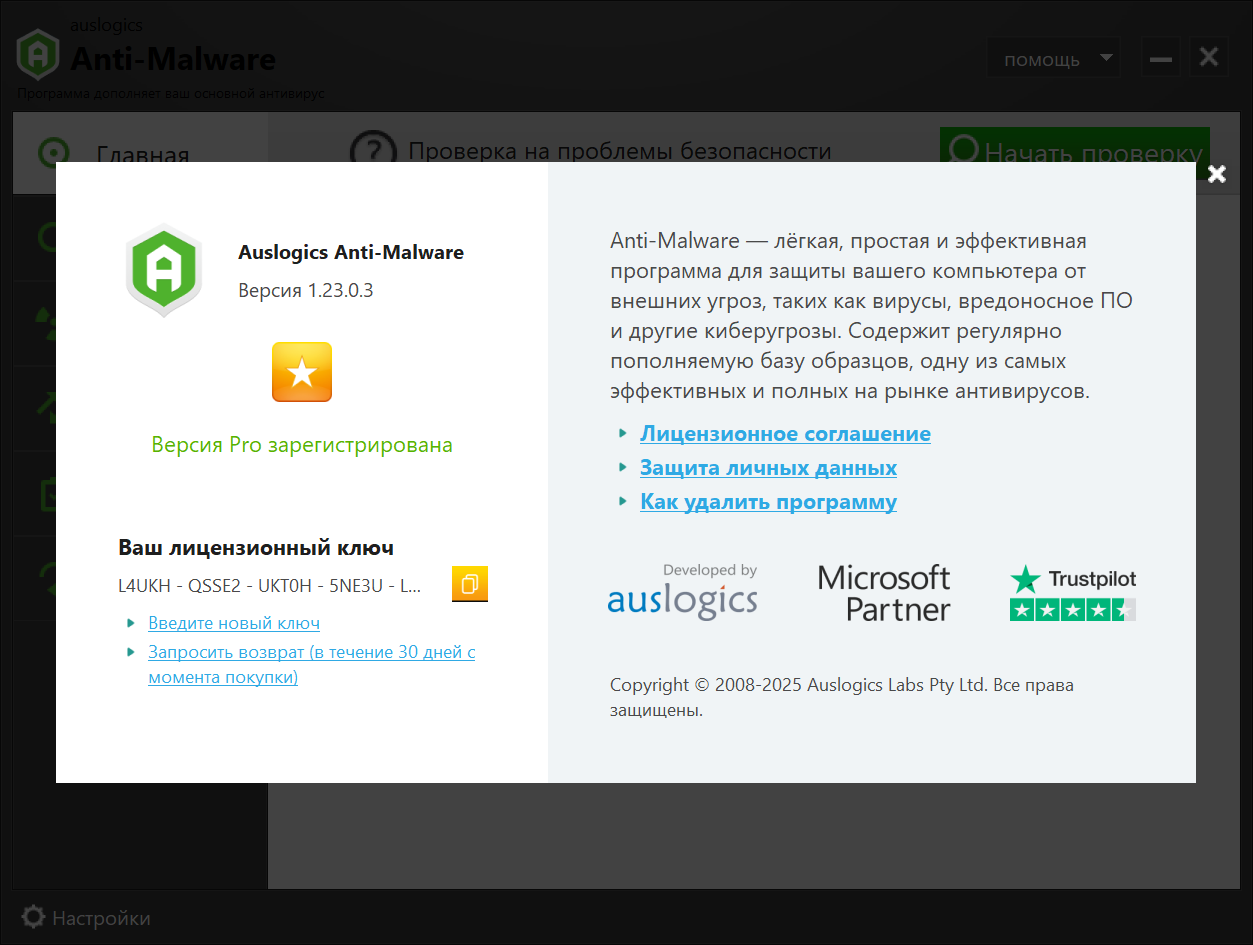Open the 'Лицензионное соглашение' link
The image size is (1253, 945).
(785, 434)
